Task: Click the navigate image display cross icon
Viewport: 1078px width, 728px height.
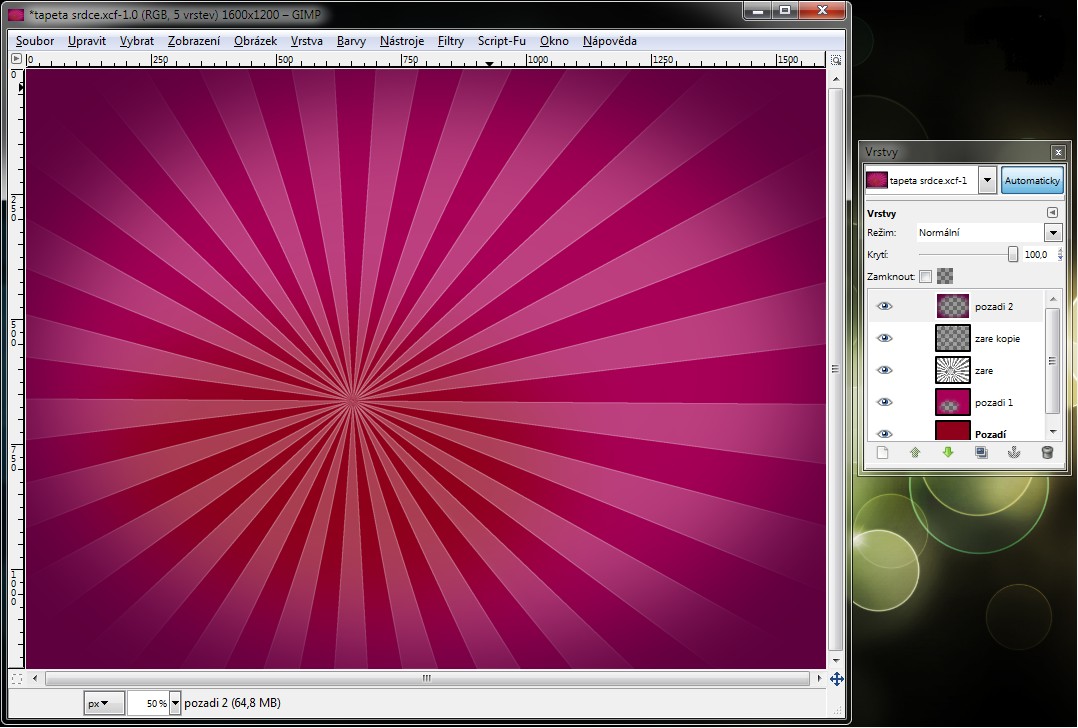Action: coord(836,679)
